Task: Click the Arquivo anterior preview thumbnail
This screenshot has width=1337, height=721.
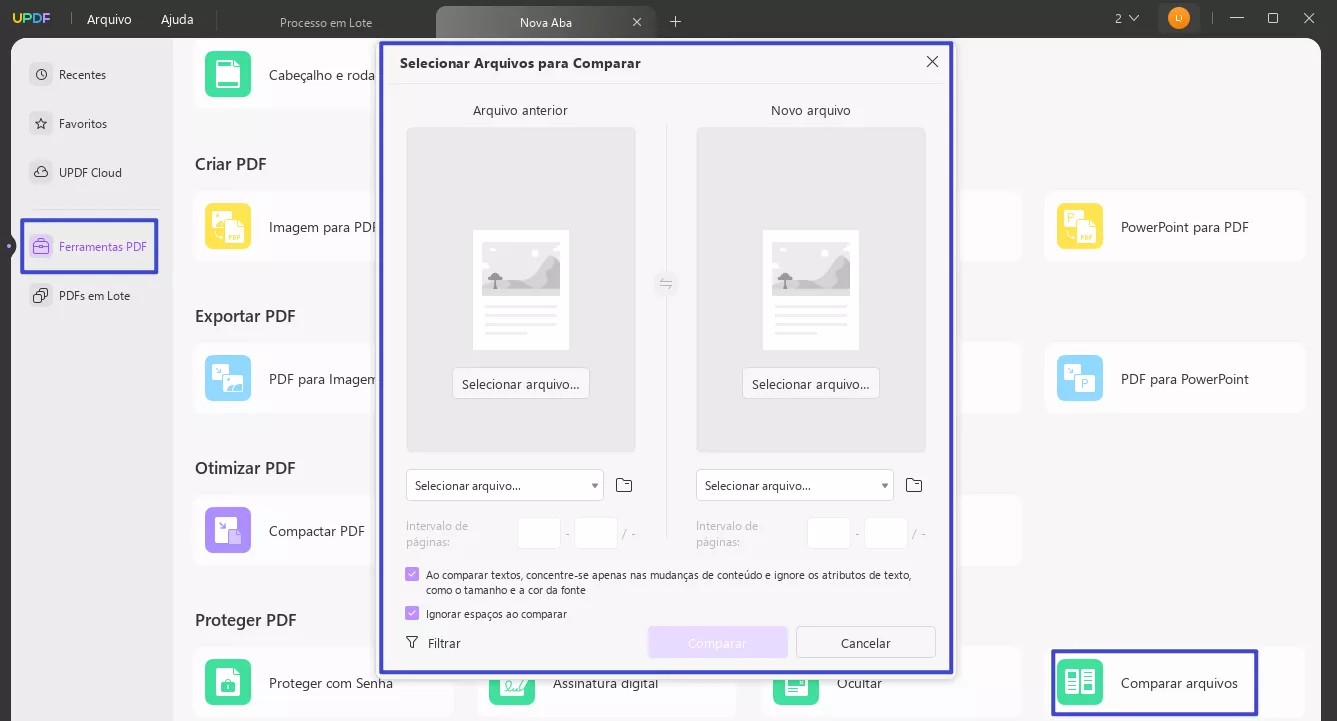Action: pyautogui.click(x=521, y=290)
